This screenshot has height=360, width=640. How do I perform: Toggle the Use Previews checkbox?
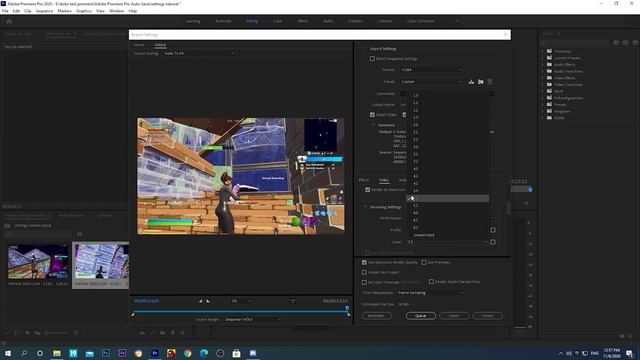click(x=424, y=262)
